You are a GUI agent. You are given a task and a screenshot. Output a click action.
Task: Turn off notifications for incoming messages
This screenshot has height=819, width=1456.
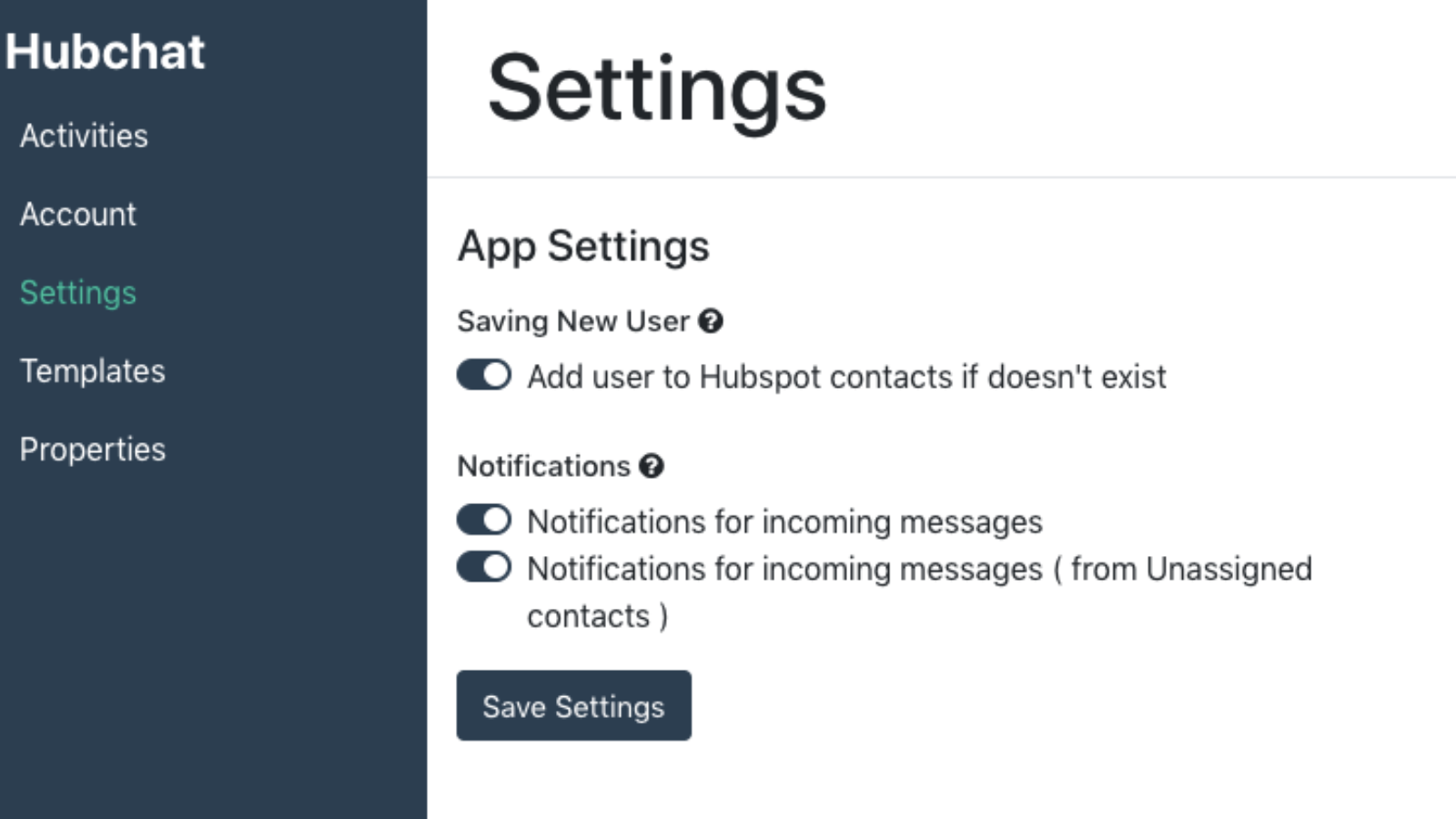click(482, 519)
